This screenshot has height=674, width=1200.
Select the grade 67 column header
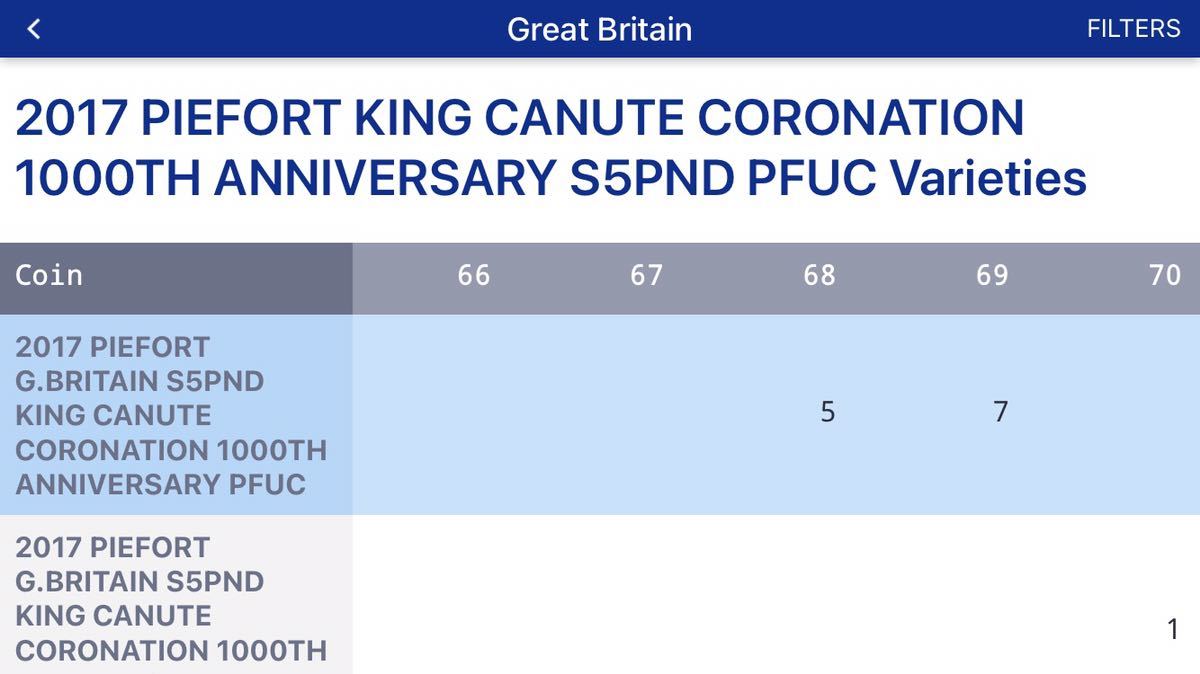(x=646, y=276)
